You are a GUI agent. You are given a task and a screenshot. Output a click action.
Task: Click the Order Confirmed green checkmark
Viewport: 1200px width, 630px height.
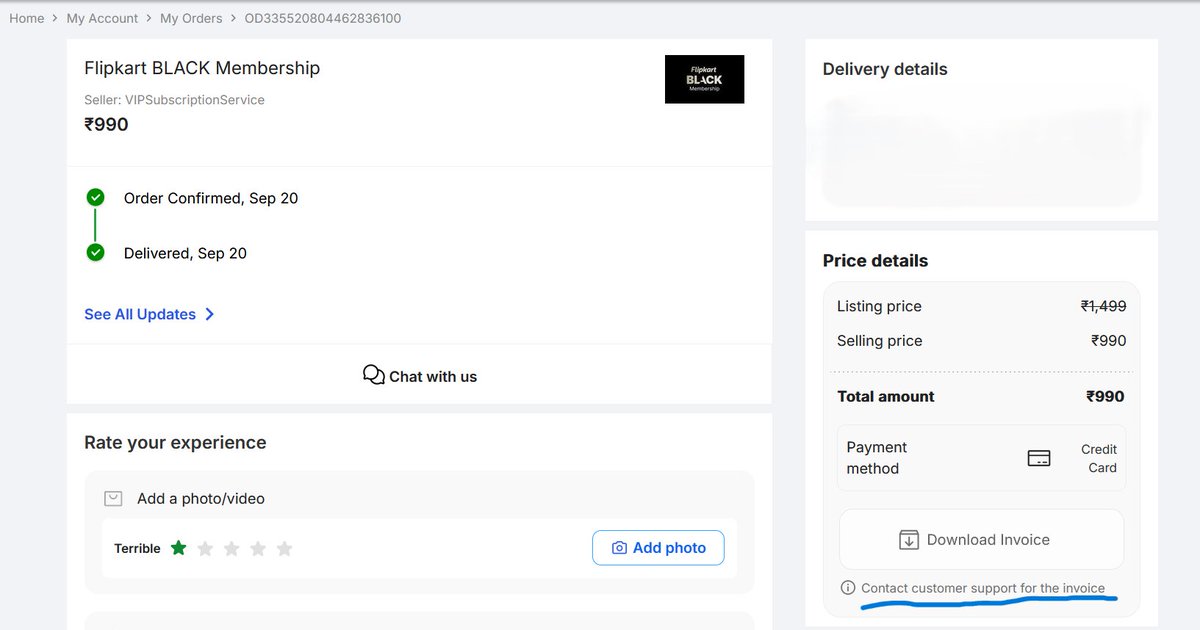(x=95, y=197)
